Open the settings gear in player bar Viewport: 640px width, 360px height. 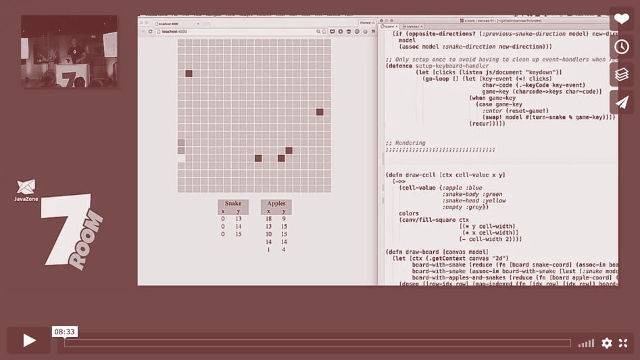pos(607,343)
